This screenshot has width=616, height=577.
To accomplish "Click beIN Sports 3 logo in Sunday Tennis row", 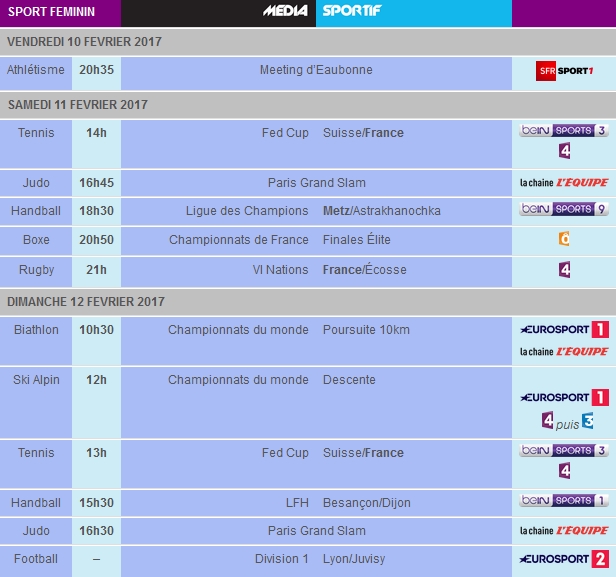I will [564, 450].
